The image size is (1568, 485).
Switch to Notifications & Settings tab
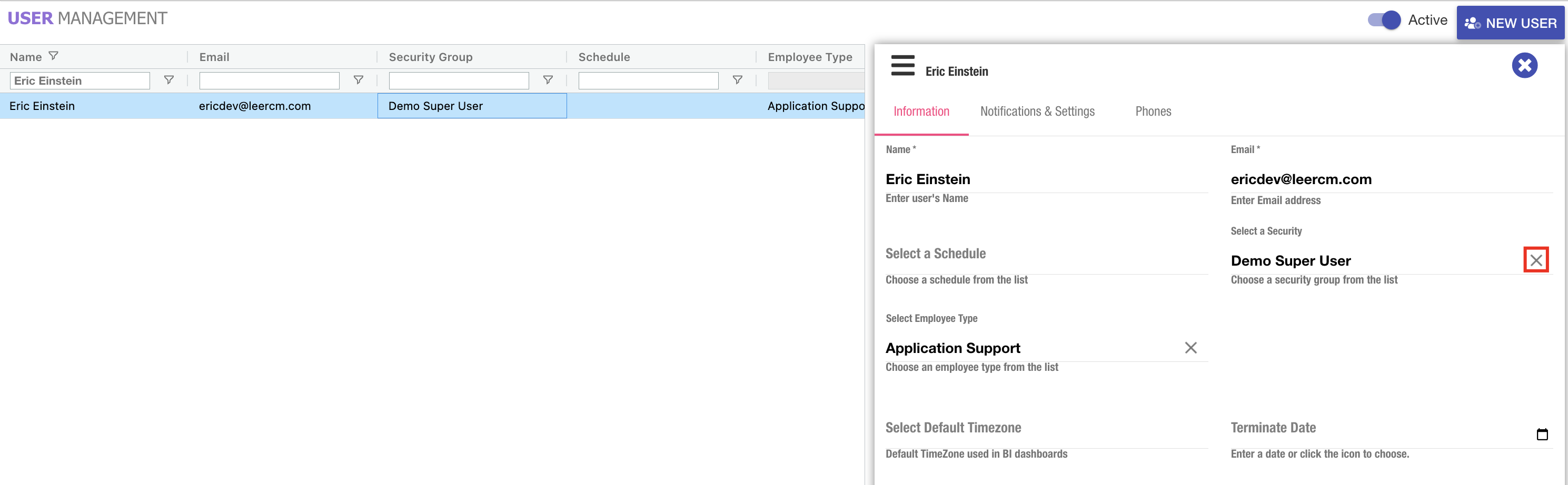click(x=1037, y=112)
